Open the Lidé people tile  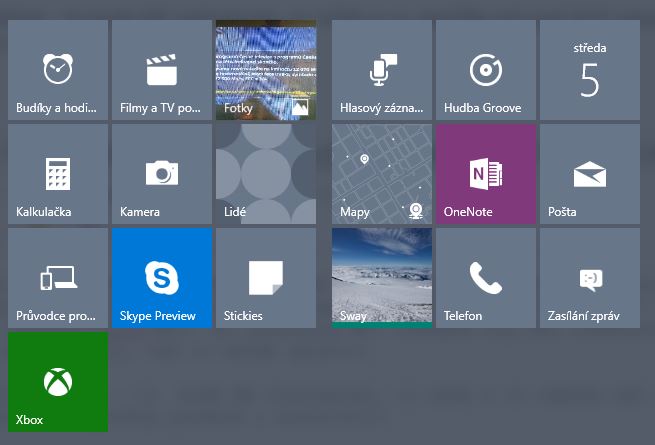click(266, 174)
